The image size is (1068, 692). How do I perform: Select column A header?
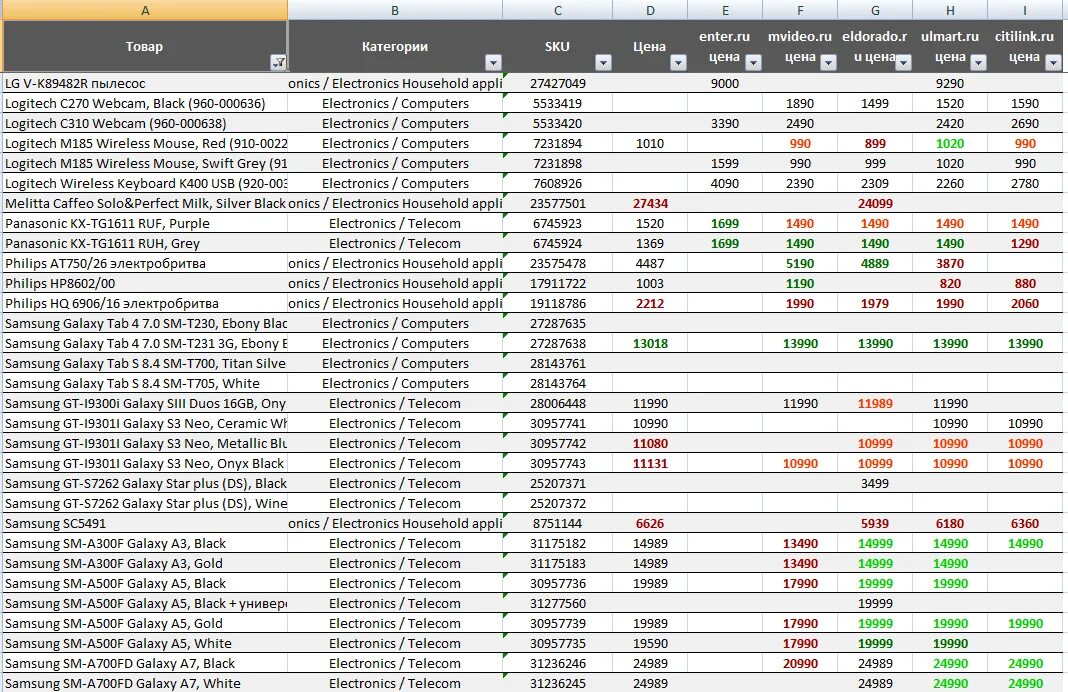click(145, 10)
